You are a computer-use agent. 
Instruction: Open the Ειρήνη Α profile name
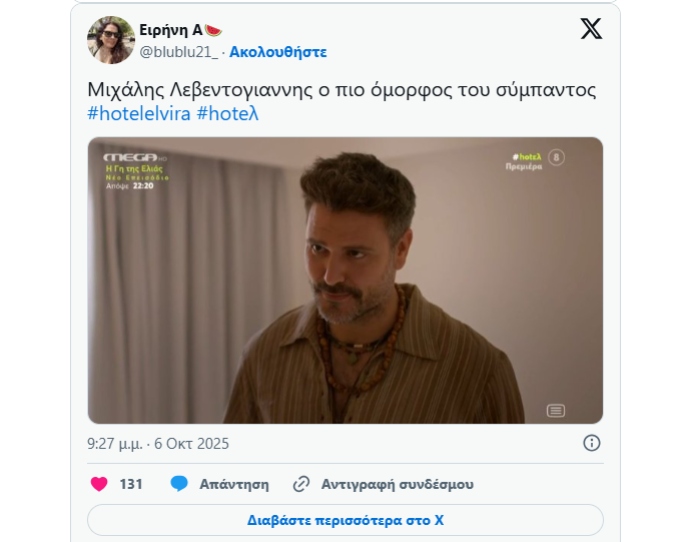pyautogui.click(x=171, y=30)
